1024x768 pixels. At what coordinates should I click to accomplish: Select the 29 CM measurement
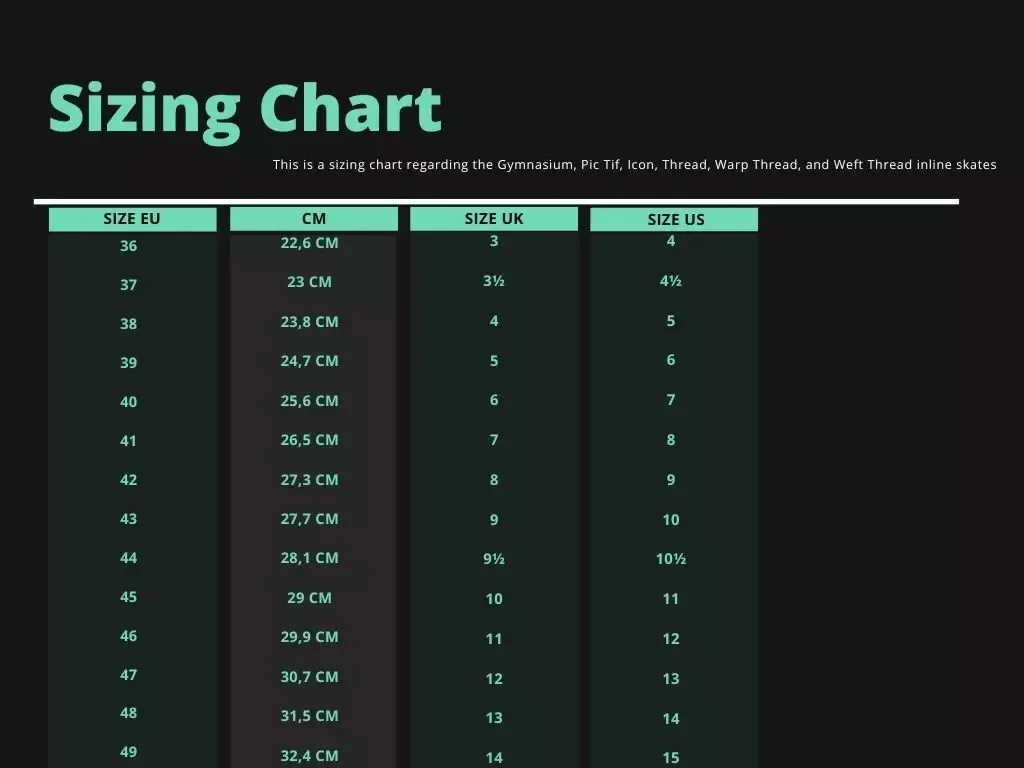(x=309, y=598)
